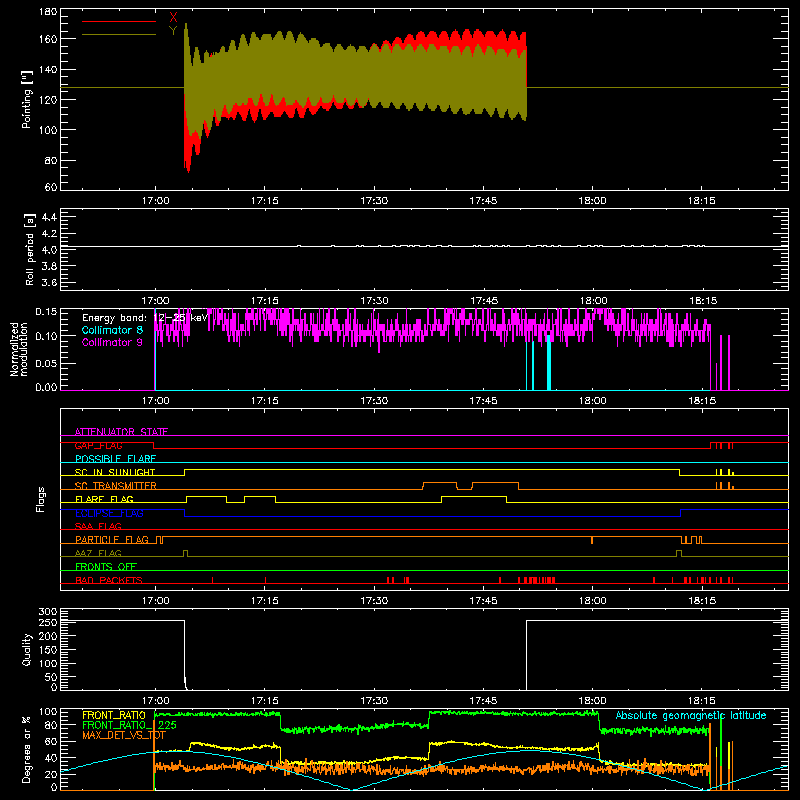Click the 'Flags' y-axis title
This screenshot has height=800, width=800.
40,499
